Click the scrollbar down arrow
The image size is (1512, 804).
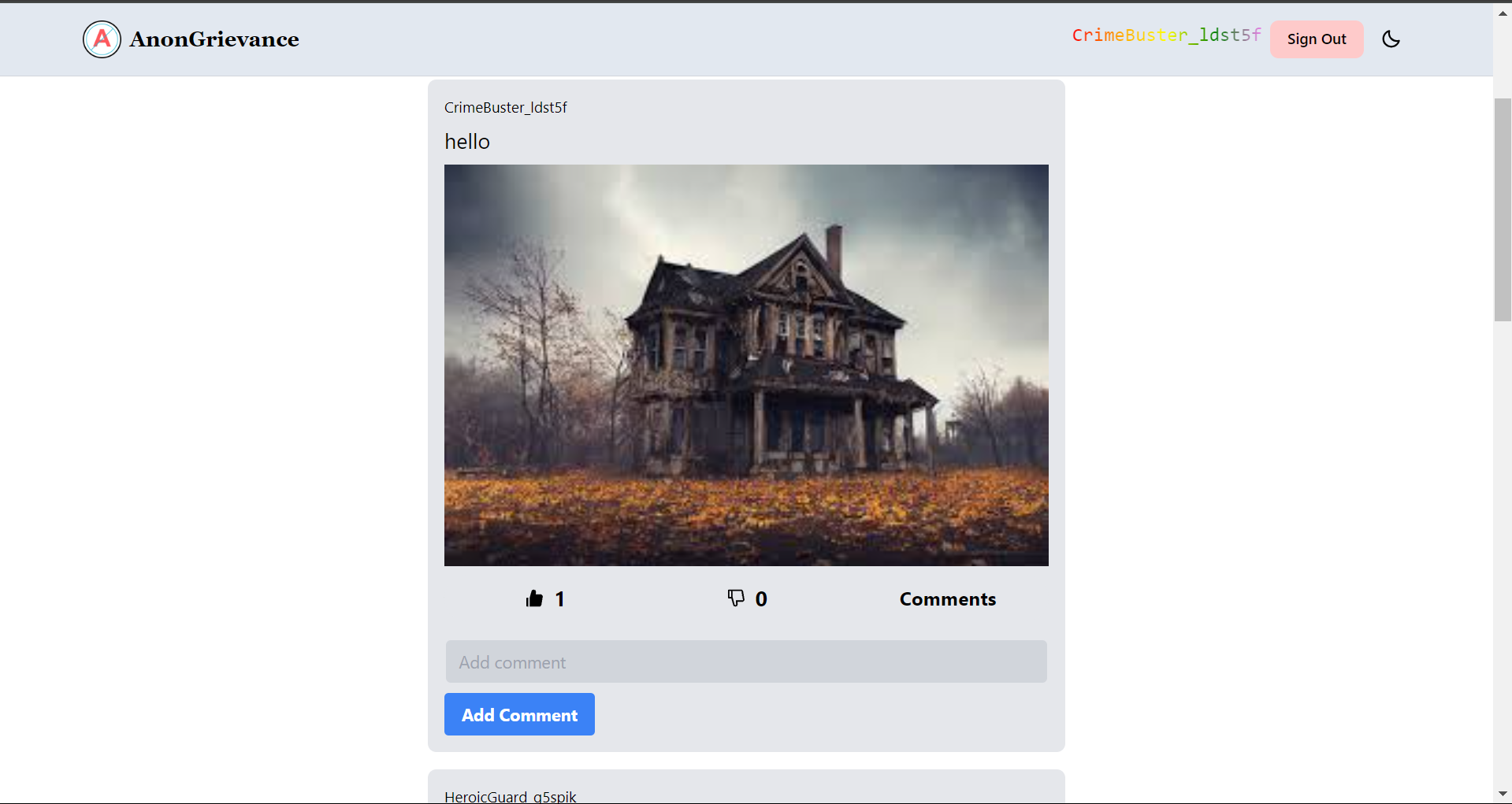point(1503,794)
